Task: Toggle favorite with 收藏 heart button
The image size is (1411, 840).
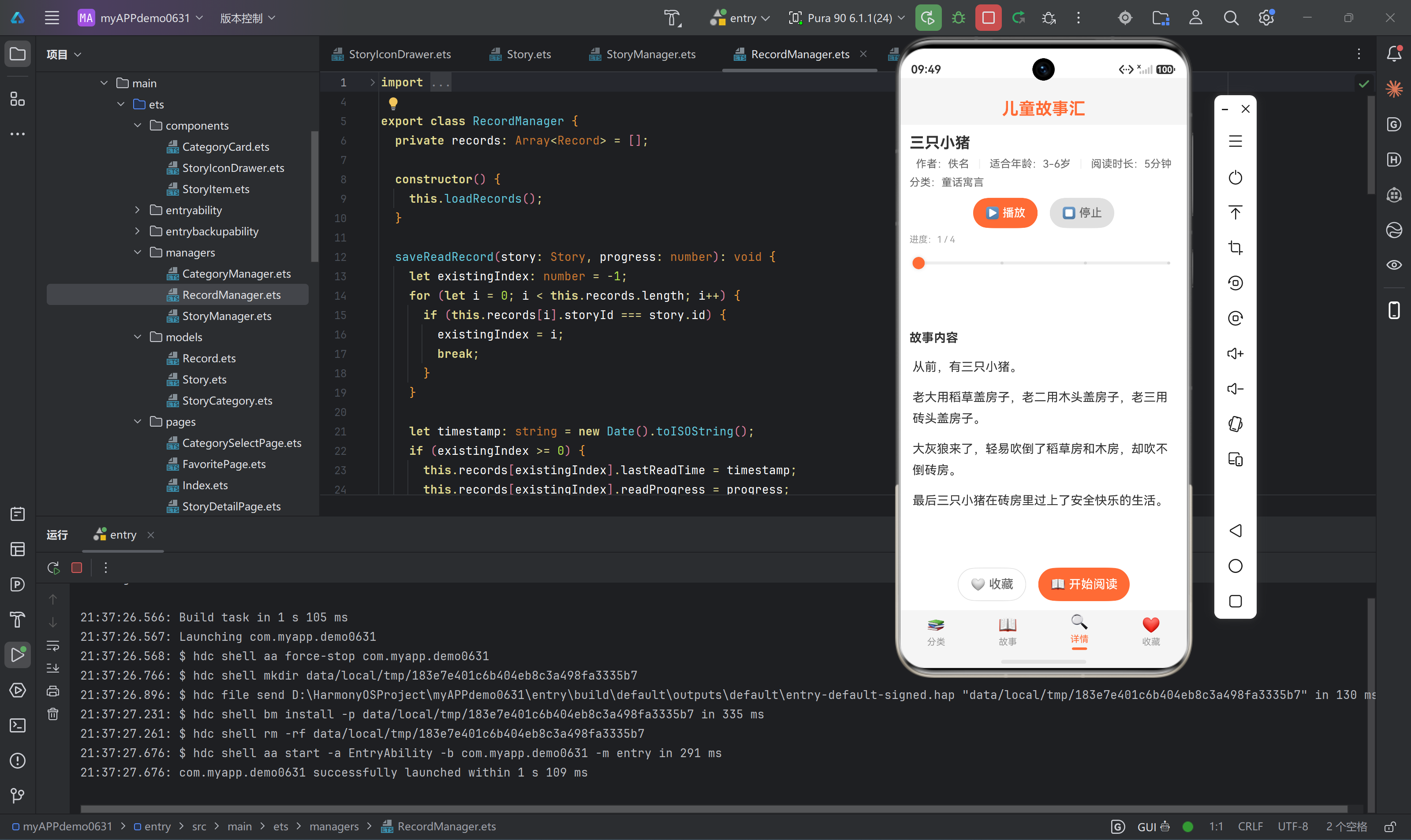Action: tap(992, 584)
